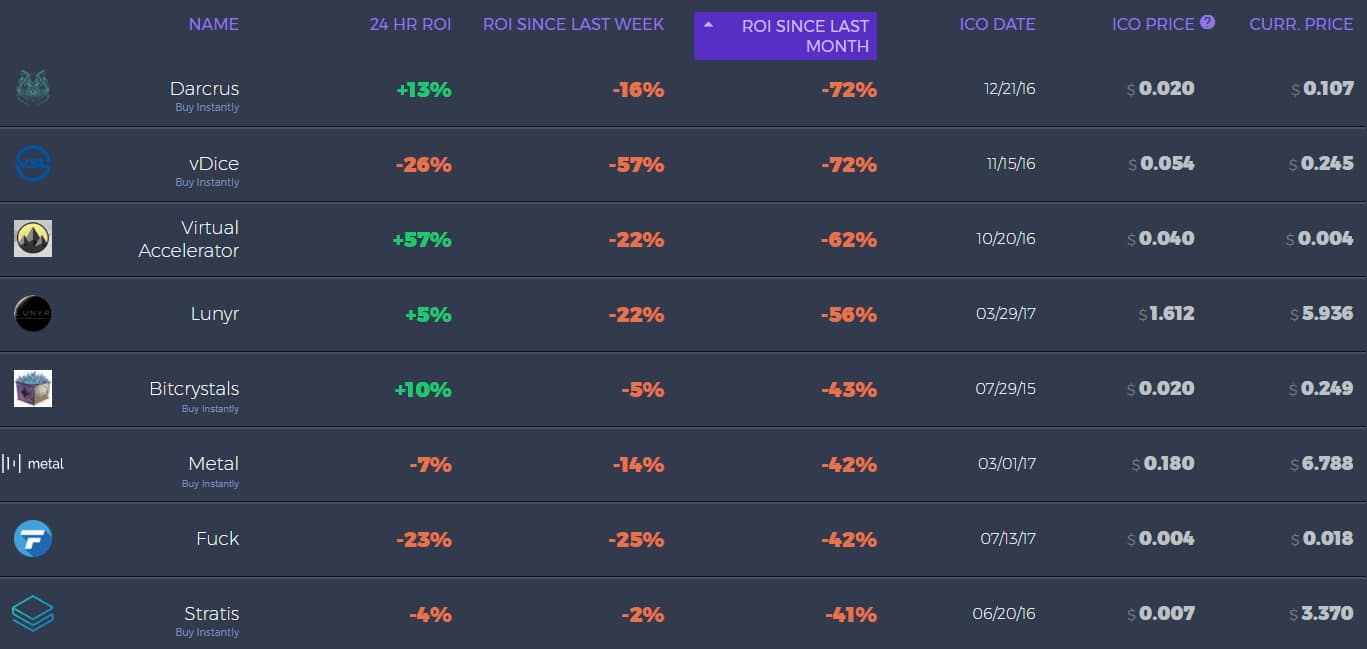Click the Lunyr black circle logo

click(33, 313)
